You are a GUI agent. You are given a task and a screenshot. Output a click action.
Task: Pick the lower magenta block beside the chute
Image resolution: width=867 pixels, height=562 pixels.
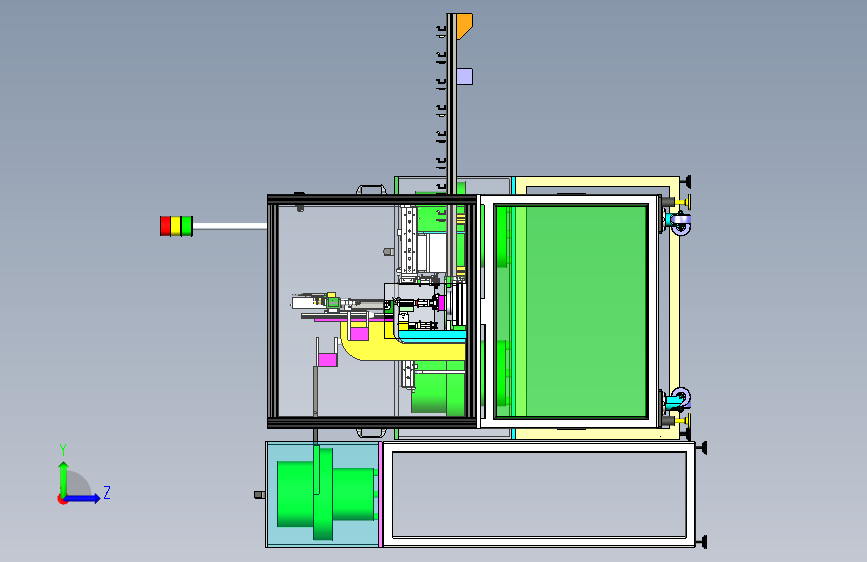(x=328, y=360)
